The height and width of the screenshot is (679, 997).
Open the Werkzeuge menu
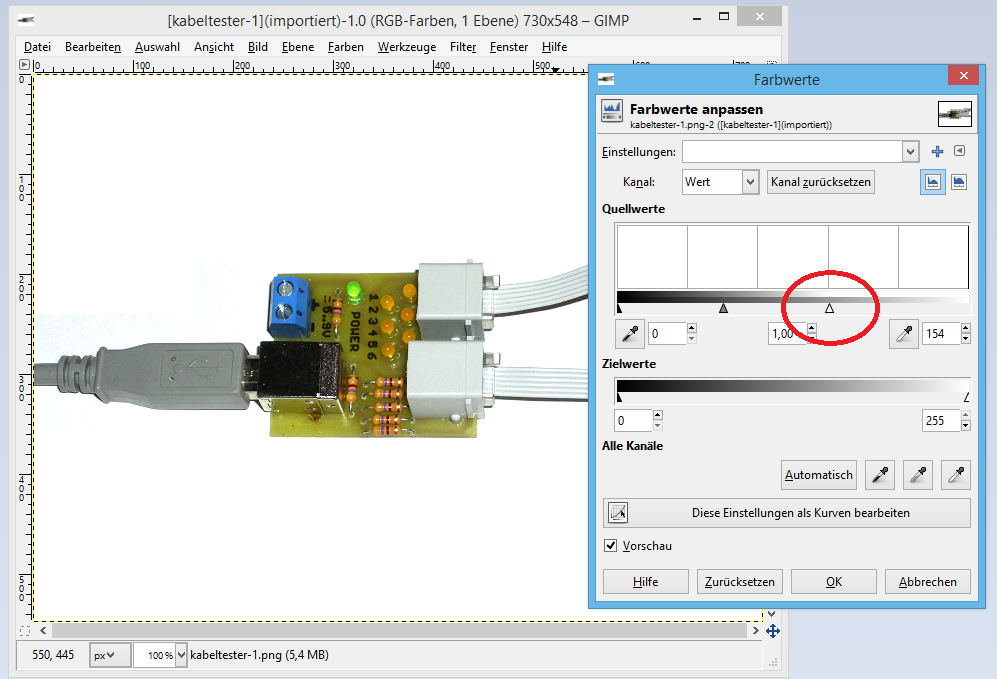click(407, 47)
